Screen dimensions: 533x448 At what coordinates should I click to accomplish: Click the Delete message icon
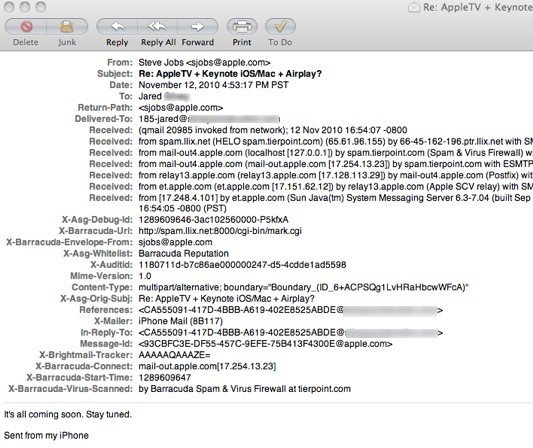click(26, 27)
